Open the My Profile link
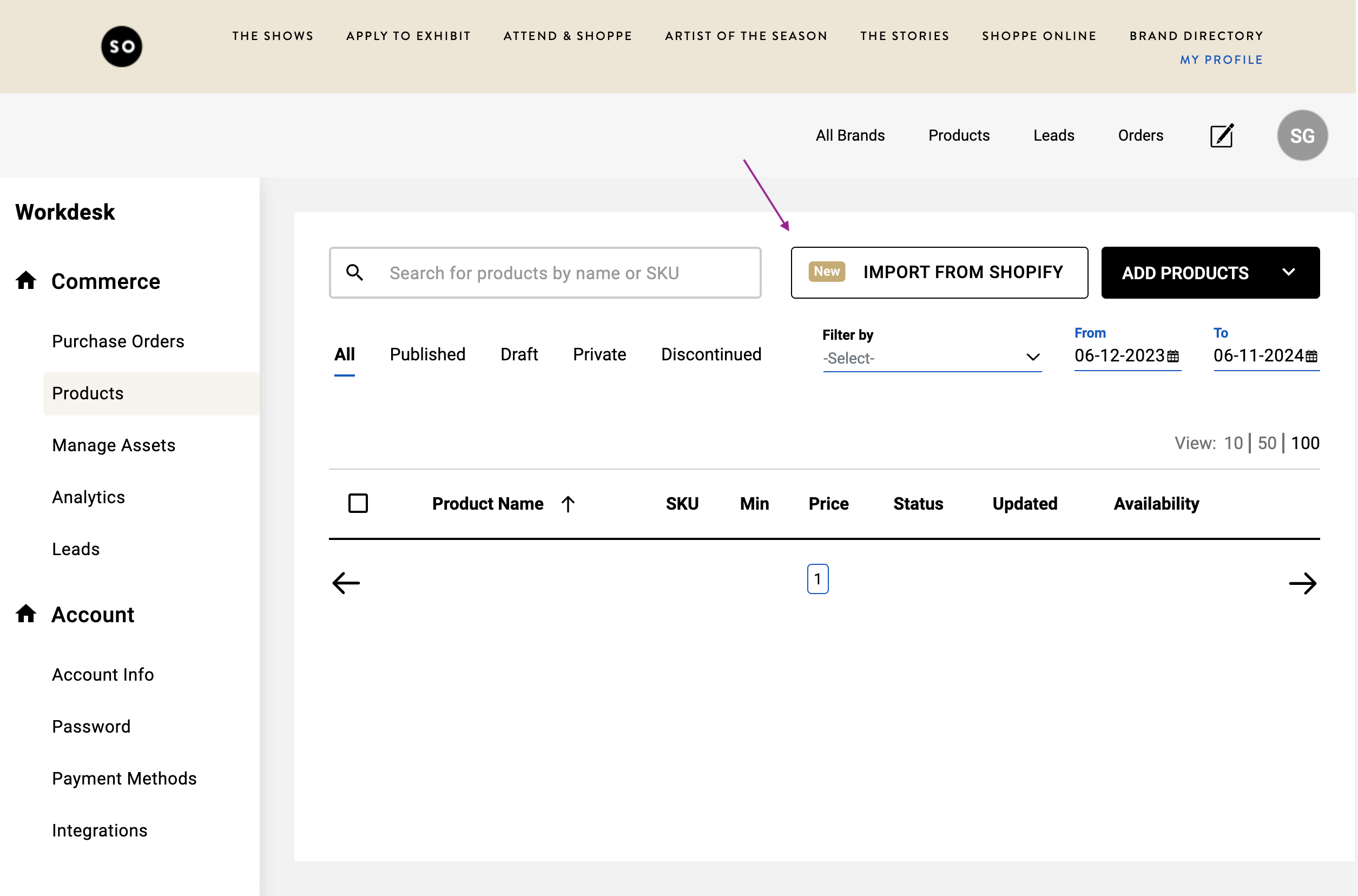1358x896 pixels. [x=1222, y=60]
